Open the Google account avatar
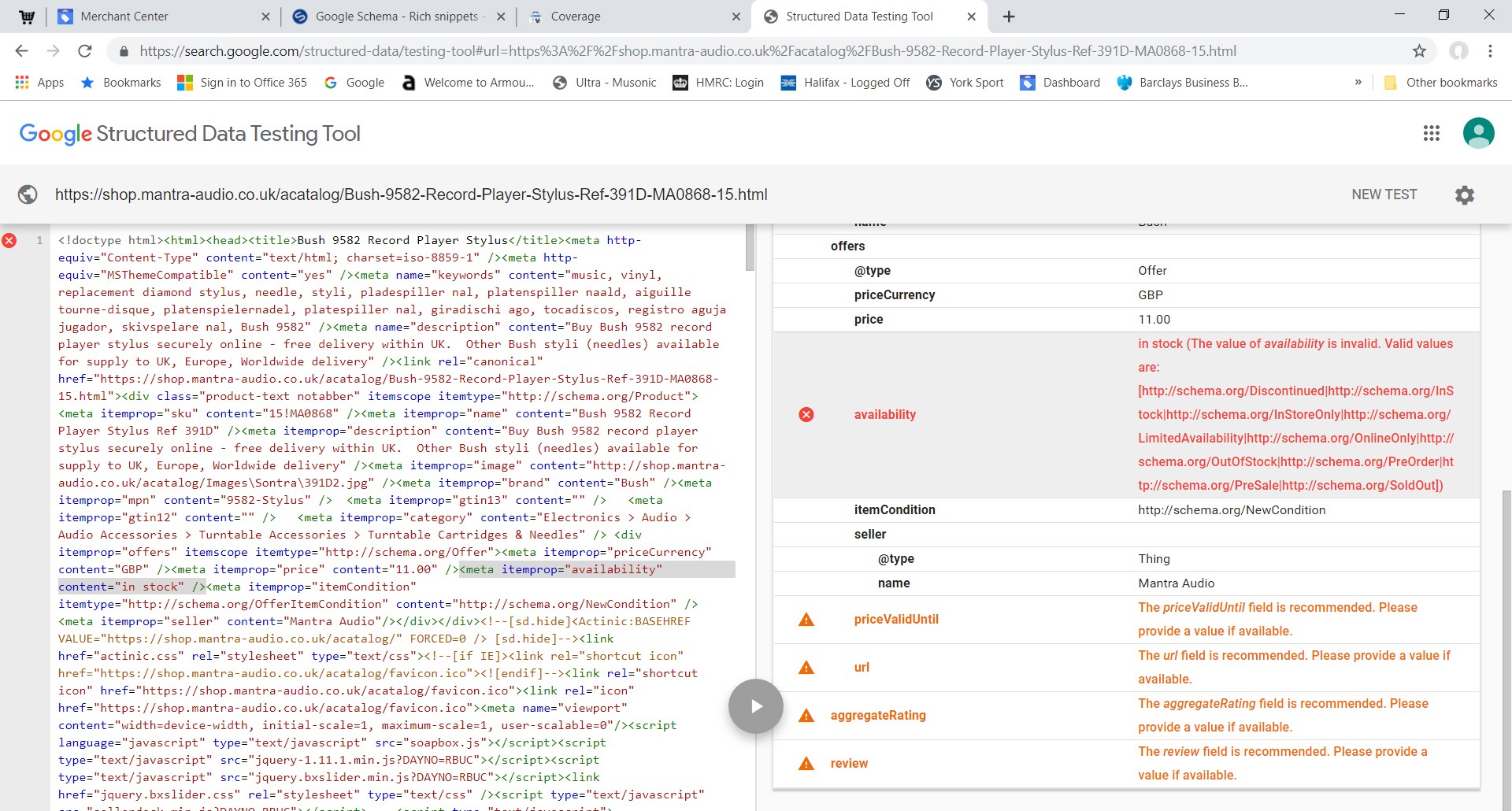The image size is (1512, 811). pyautogui.click(x=1478, y=133)
